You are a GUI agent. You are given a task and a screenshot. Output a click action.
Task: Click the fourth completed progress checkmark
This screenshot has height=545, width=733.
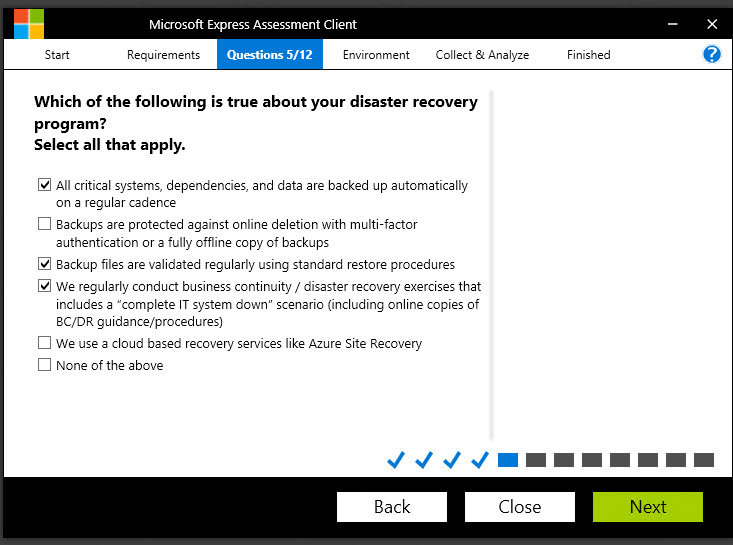(x=480, y=460)
